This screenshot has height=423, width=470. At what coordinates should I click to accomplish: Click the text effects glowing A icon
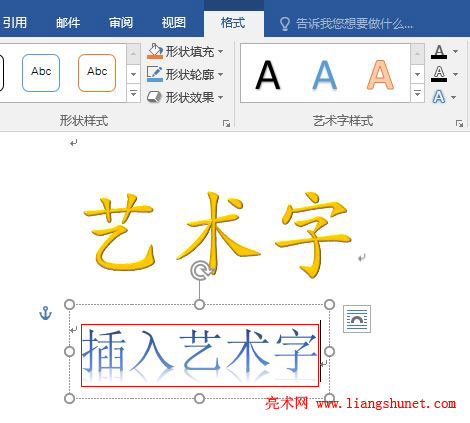point(439,97)
